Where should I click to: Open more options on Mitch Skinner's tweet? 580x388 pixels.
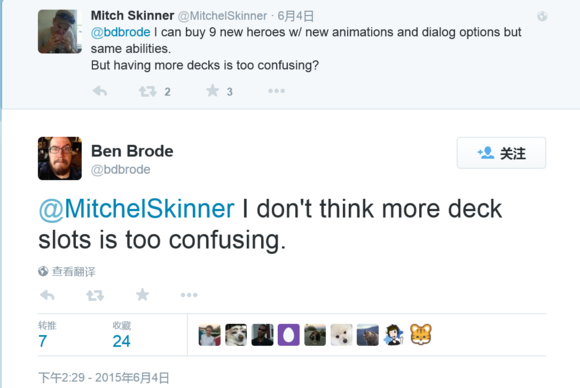click(x=276, y=91)
